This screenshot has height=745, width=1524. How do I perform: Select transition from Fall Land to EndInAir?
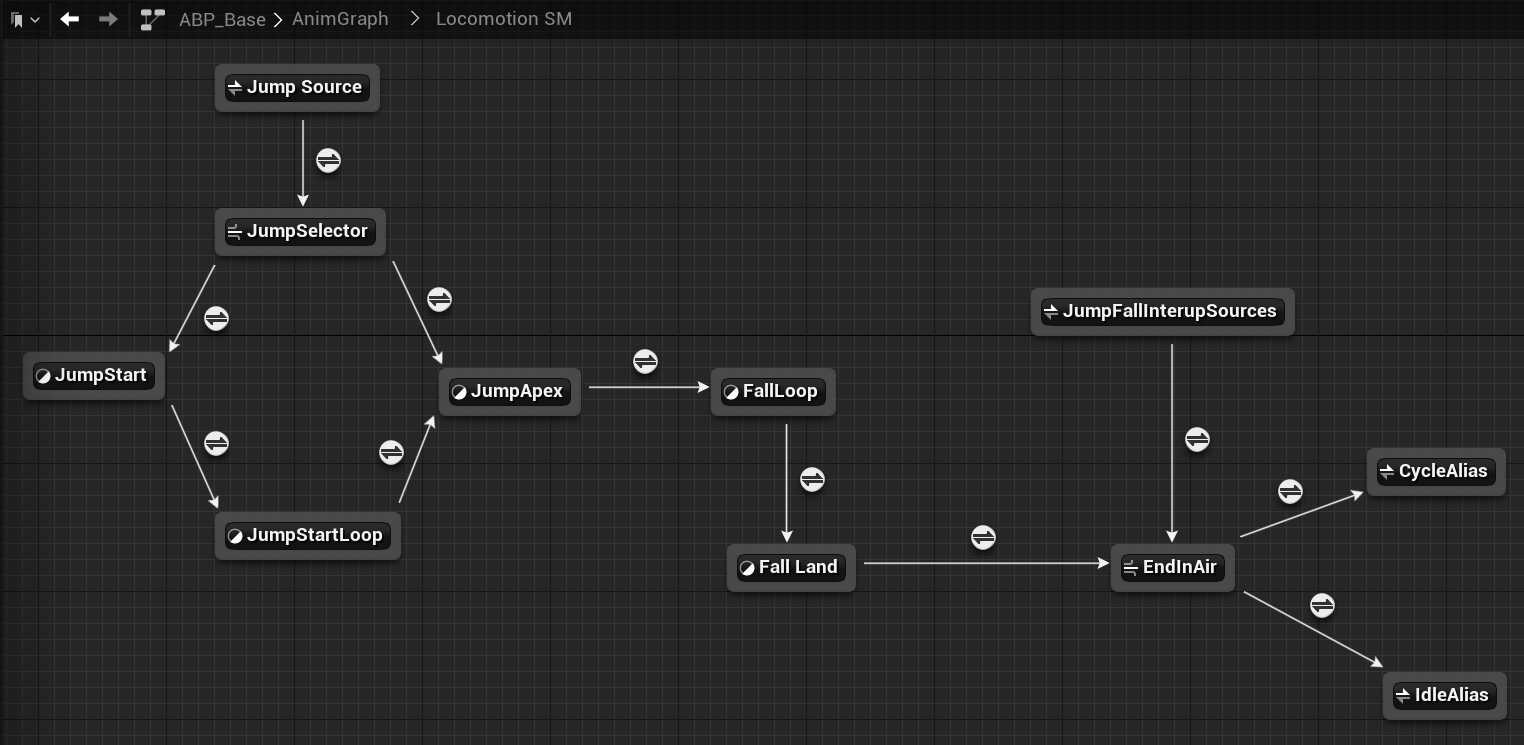coord(983,537)
